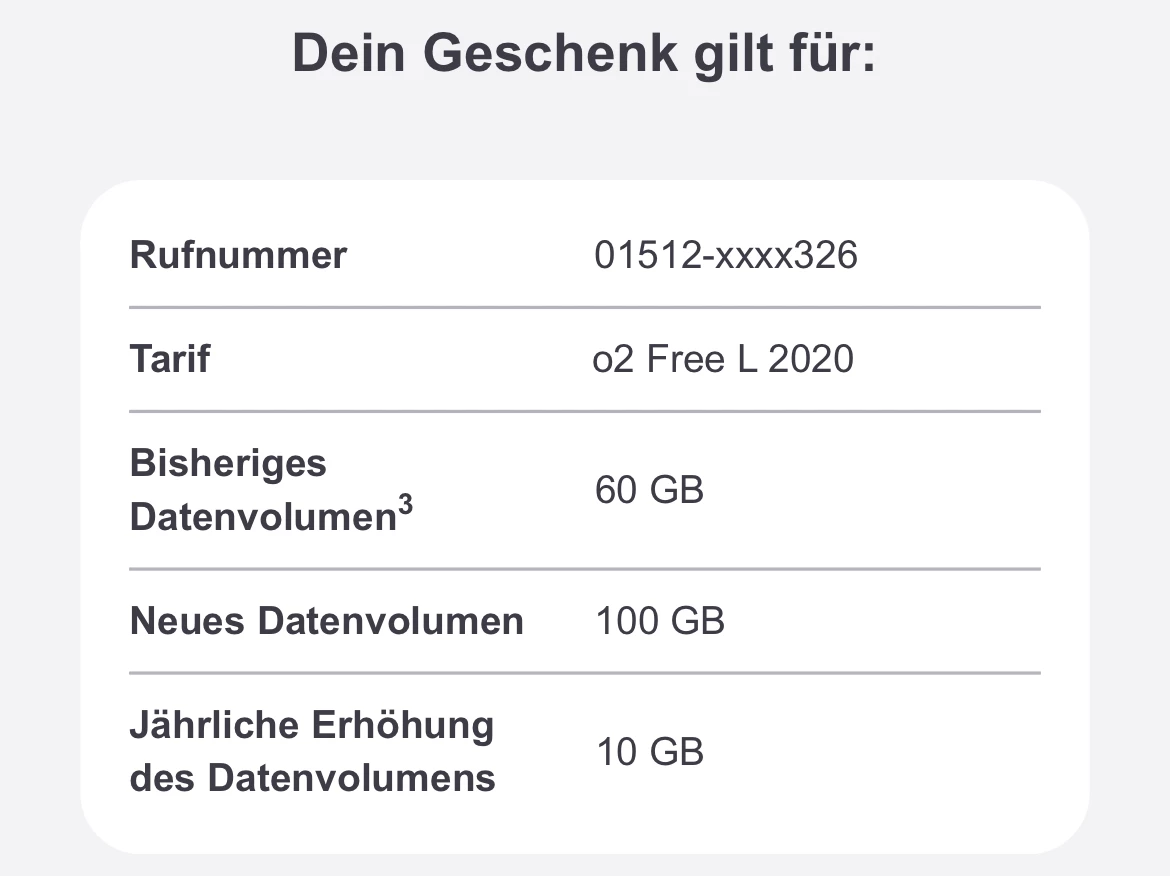Click the Tarif label
The width and height of the screenshot is (1170, 876).
[170, 359]
